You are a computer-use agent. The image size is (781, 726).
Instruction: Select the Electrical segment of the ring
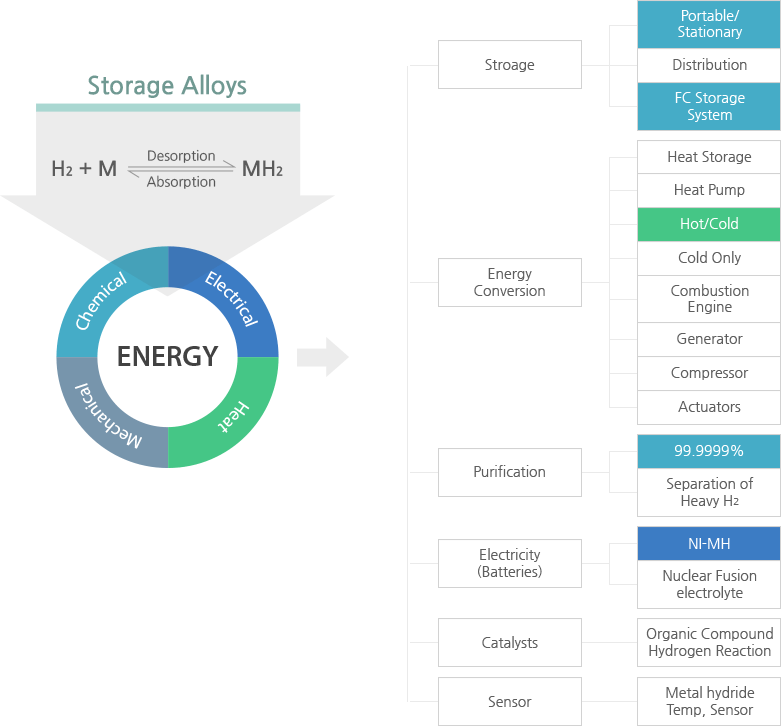[x=232, y=298]
